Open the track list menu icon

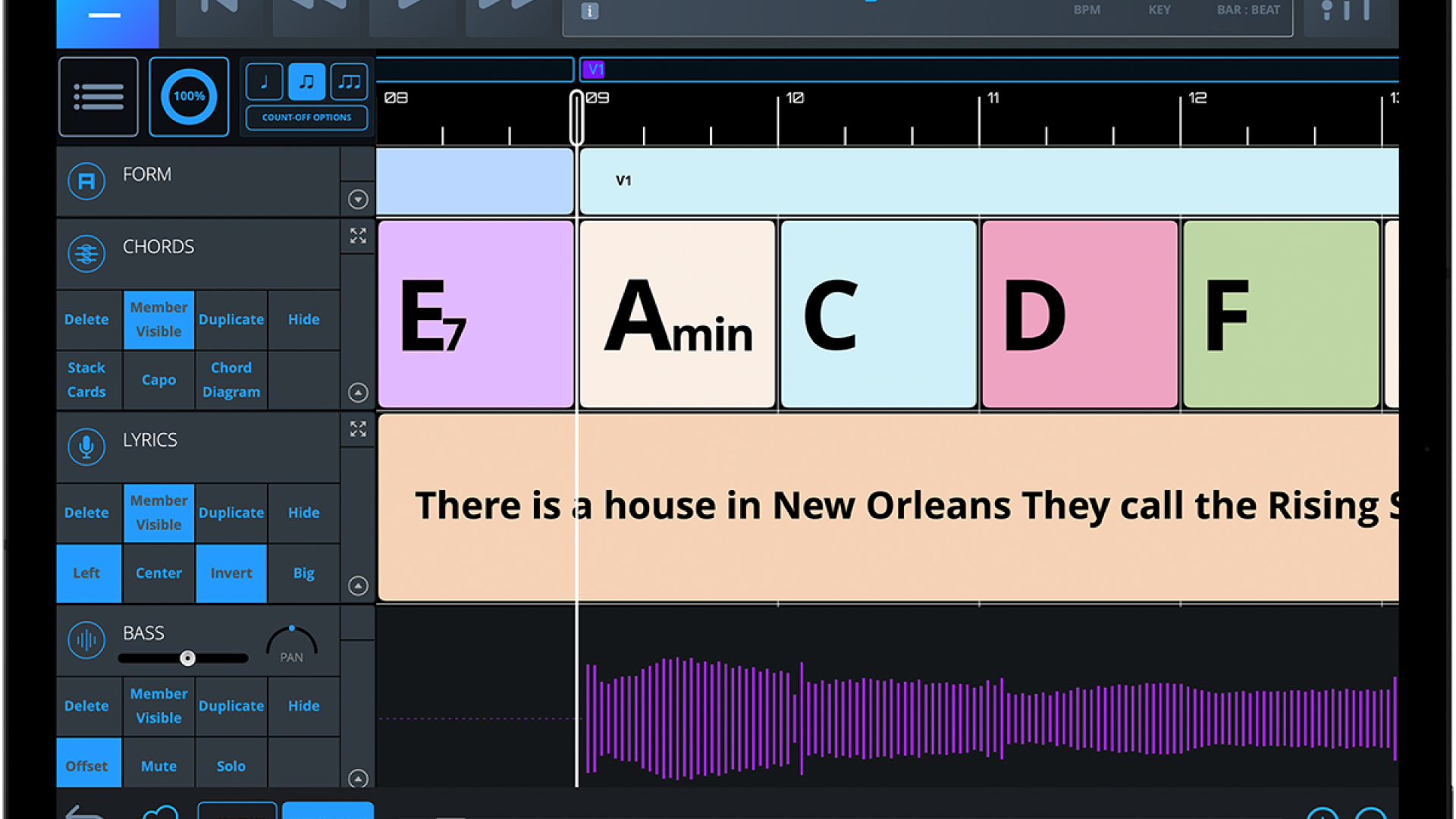coord(99,96)
